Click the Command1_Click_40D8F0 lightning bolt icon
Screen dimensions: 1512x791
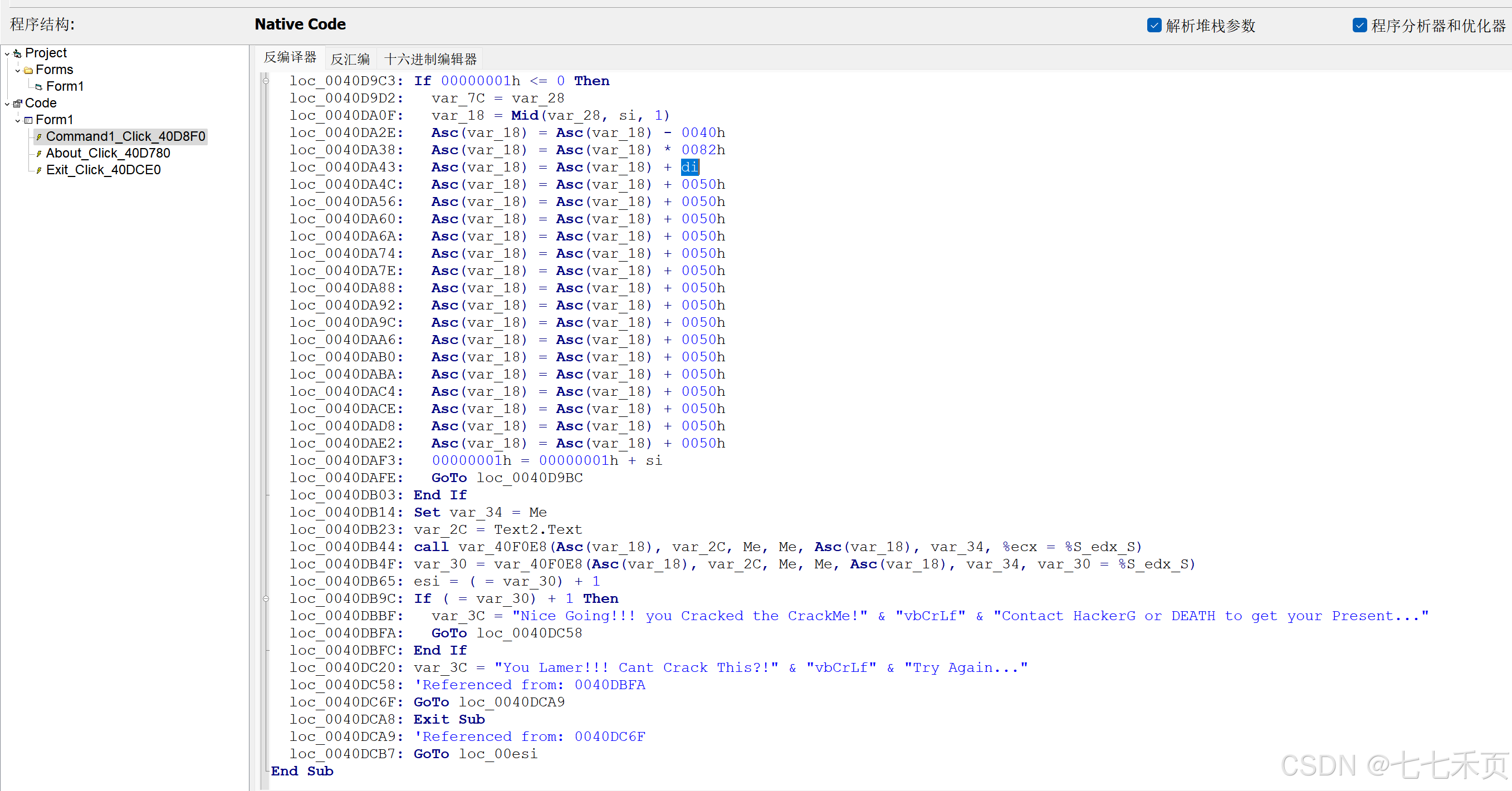coord(39,137)
